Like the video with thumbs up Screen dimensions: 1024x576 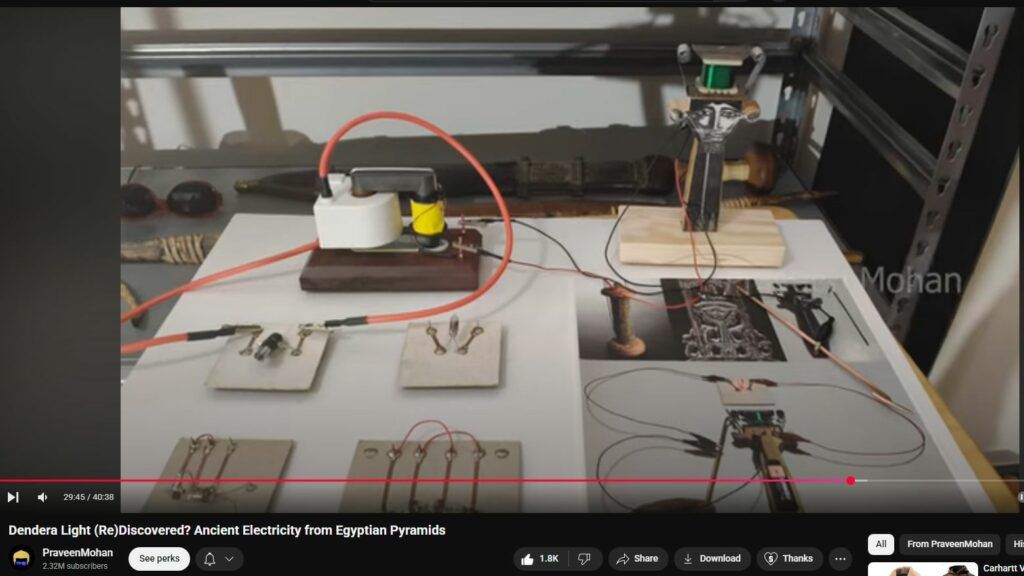[540, 559]
